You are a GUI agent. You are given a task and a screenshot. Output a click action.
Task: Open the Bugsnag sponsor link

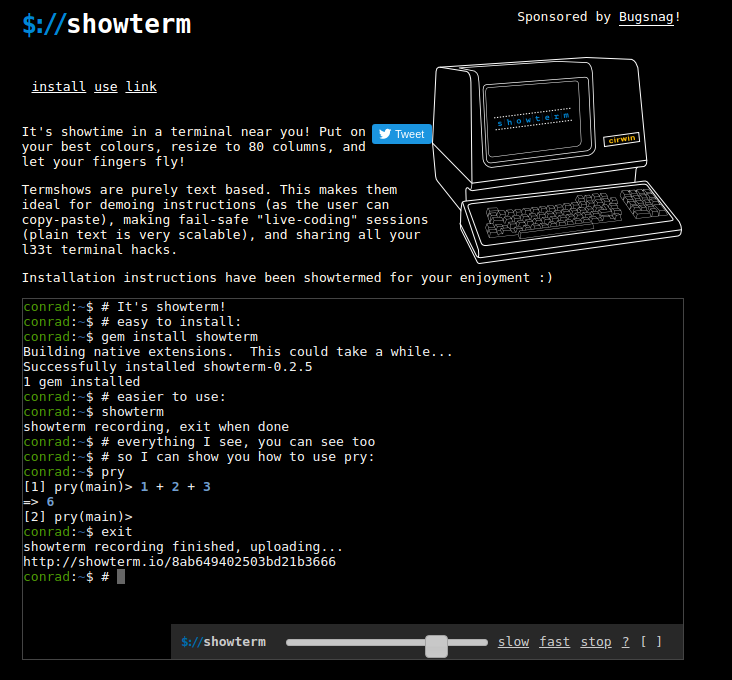pyautogui.click(x=646, y=17)
